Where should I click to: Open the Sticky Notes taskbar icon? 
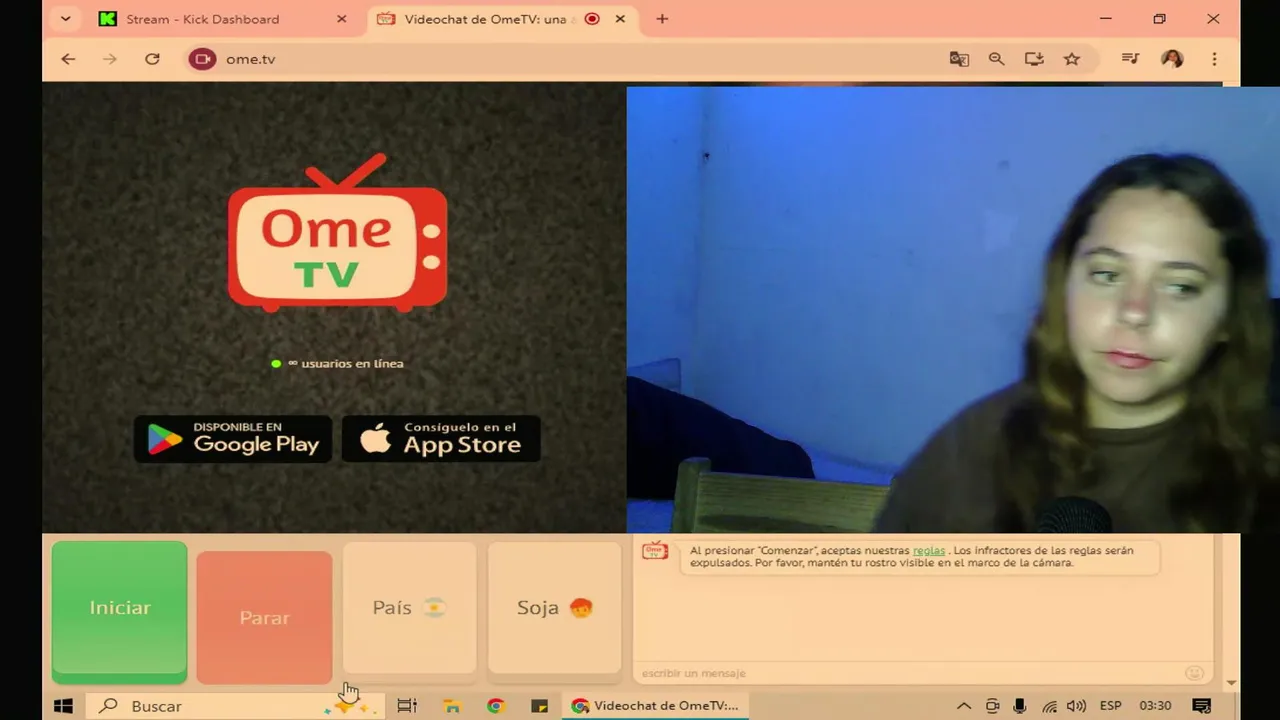tap(539, 706)
